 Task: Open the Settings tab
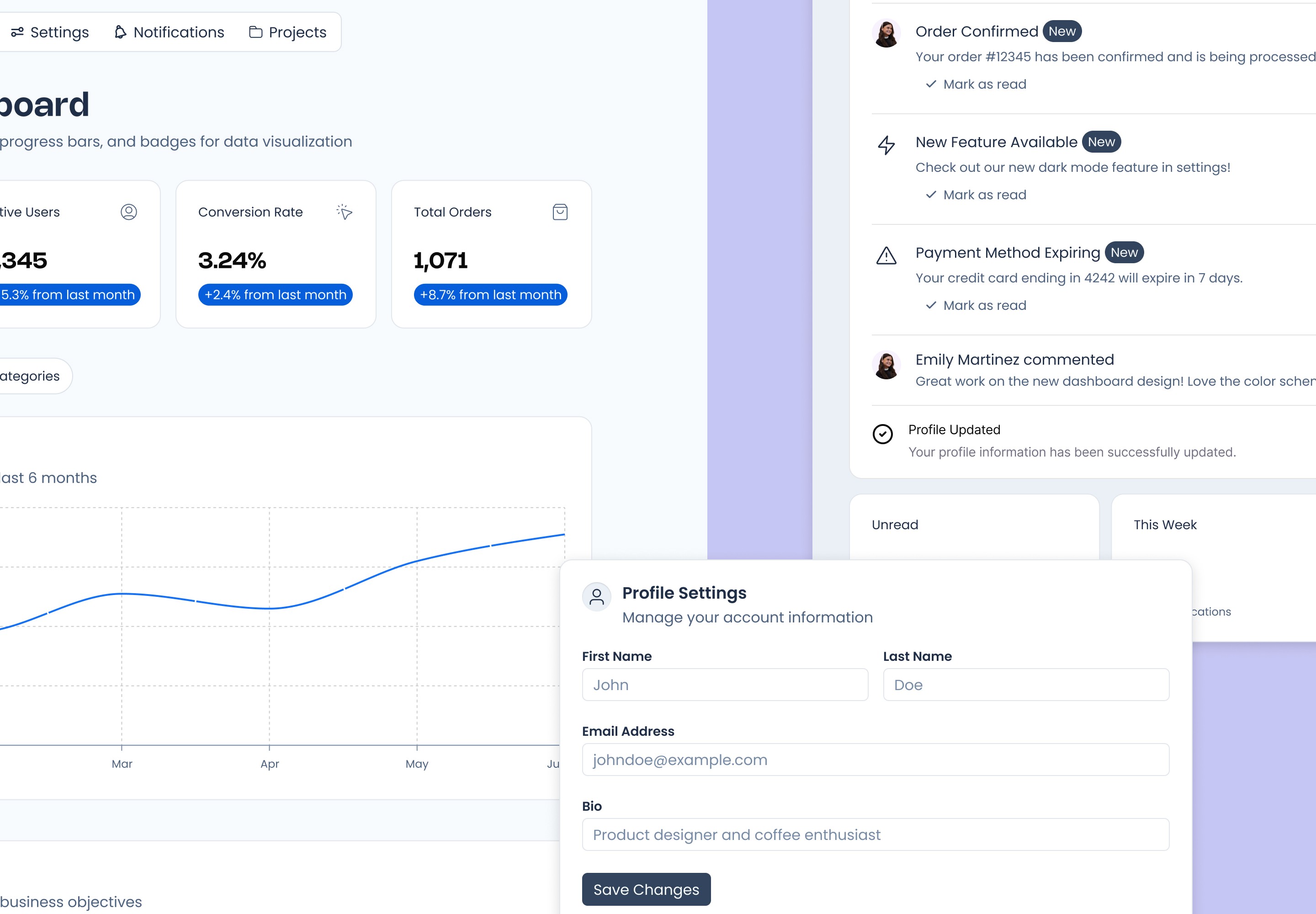(50, 32)
